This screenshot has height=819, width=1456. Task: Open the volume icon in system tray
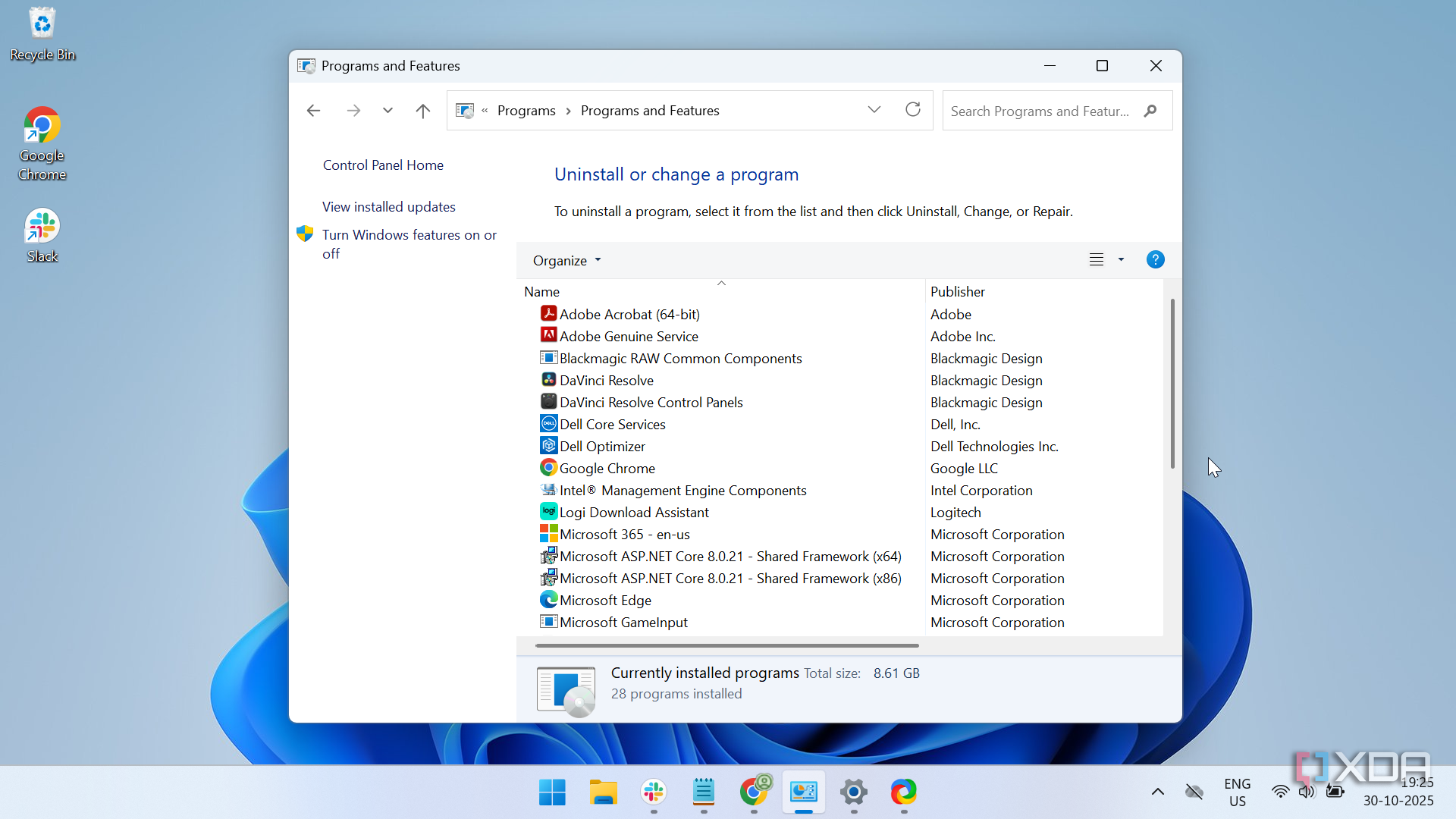(x=1307, y=792)
